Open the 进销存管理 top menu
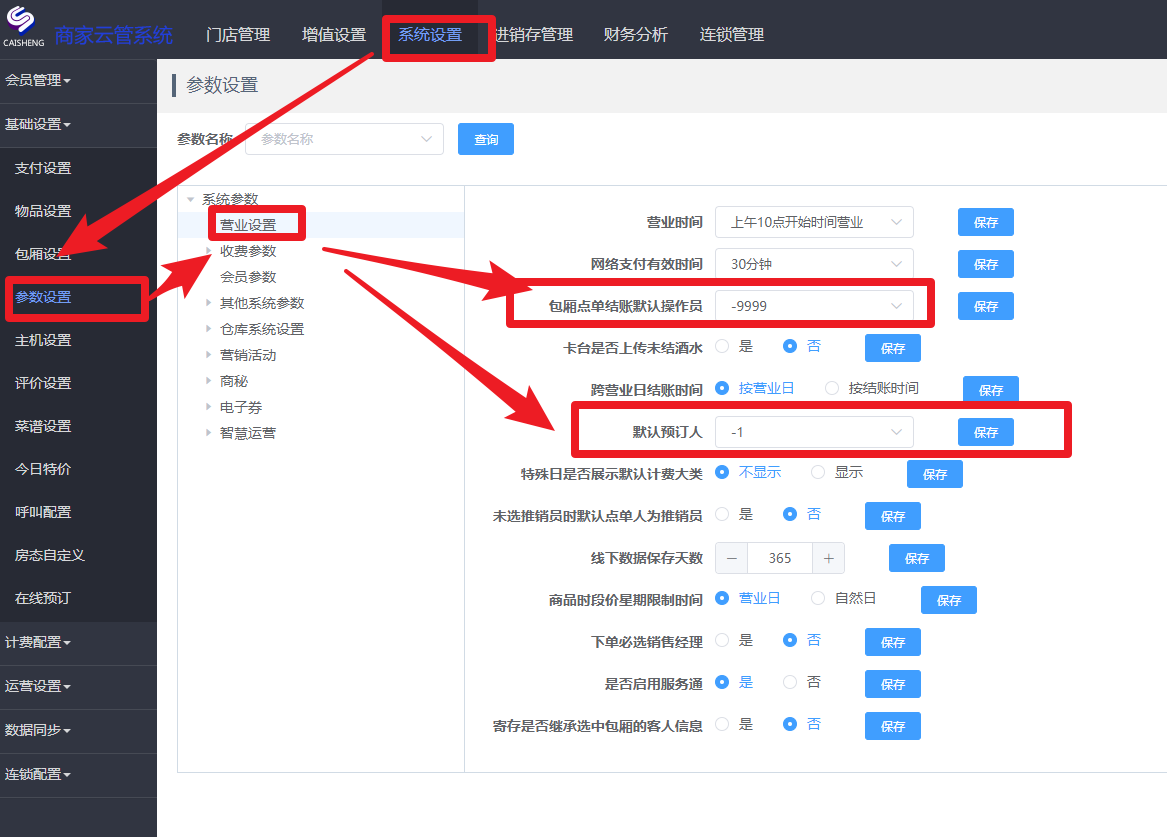Viewport: 1167px width, 837px height. point(534,34)
